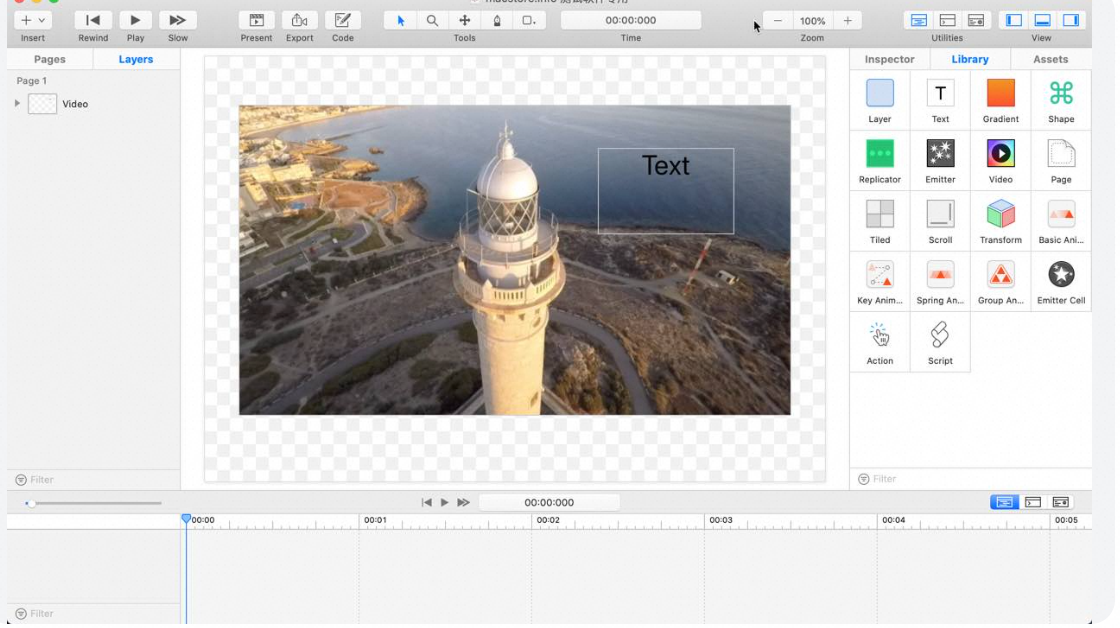
Task: Play using the timeline transport button
Action: (444, 503)
